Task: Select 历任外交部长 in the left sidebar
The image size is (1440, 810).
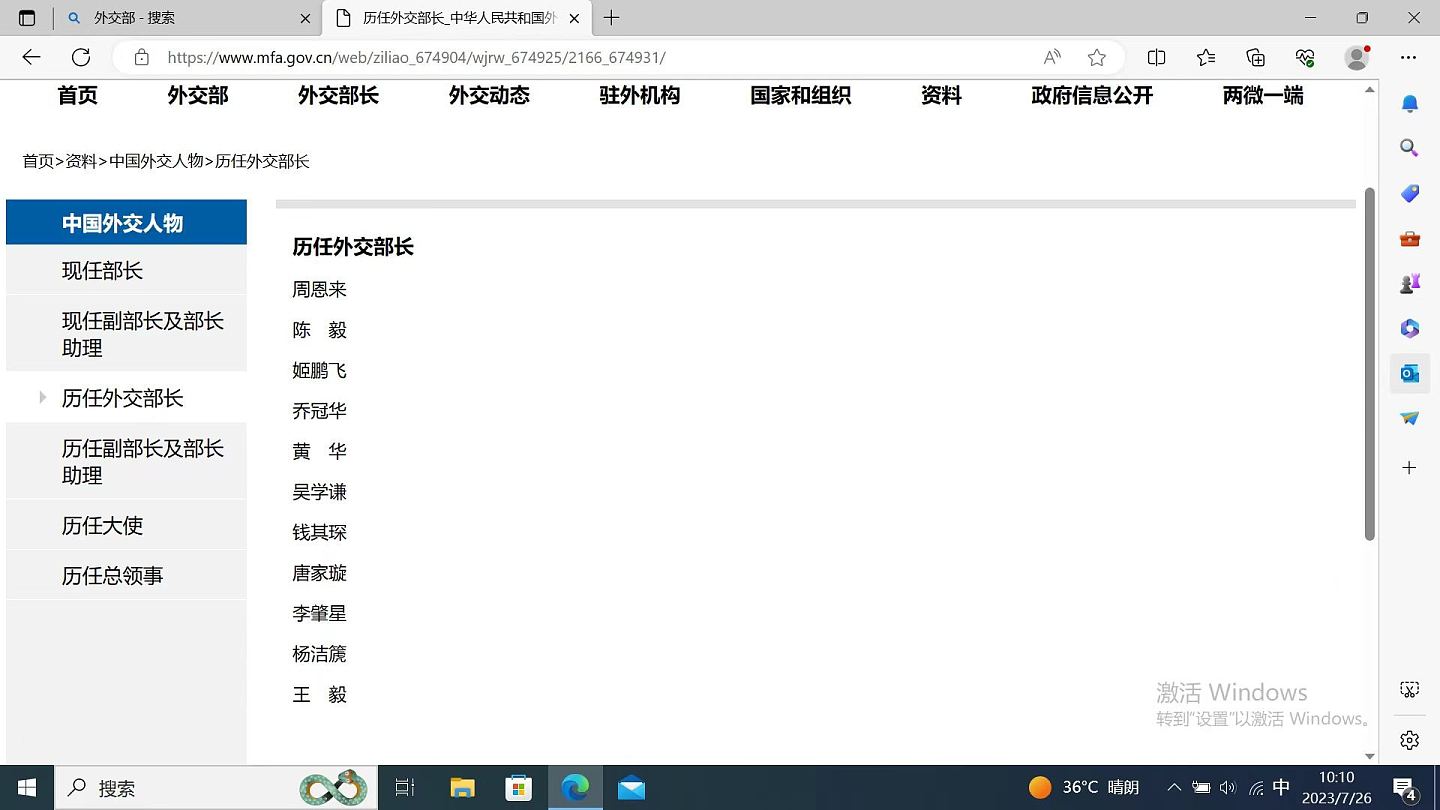Action: pyautogui.click(x=126, y=398)
